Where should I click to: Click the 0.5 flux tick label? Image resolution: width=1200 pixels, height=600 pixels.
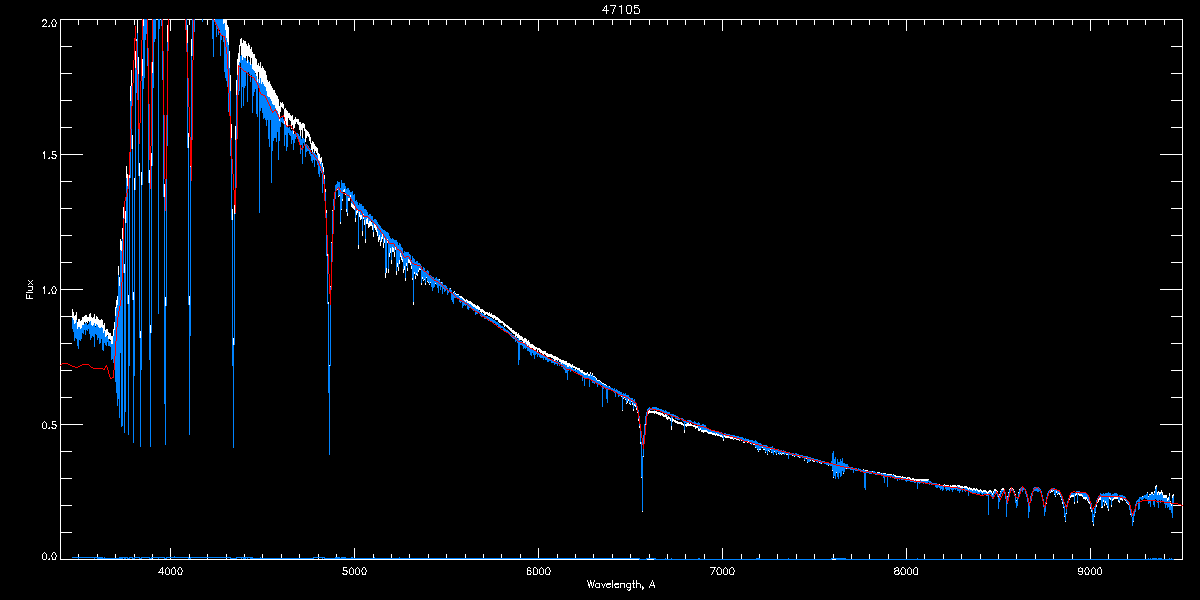point(48,423)
